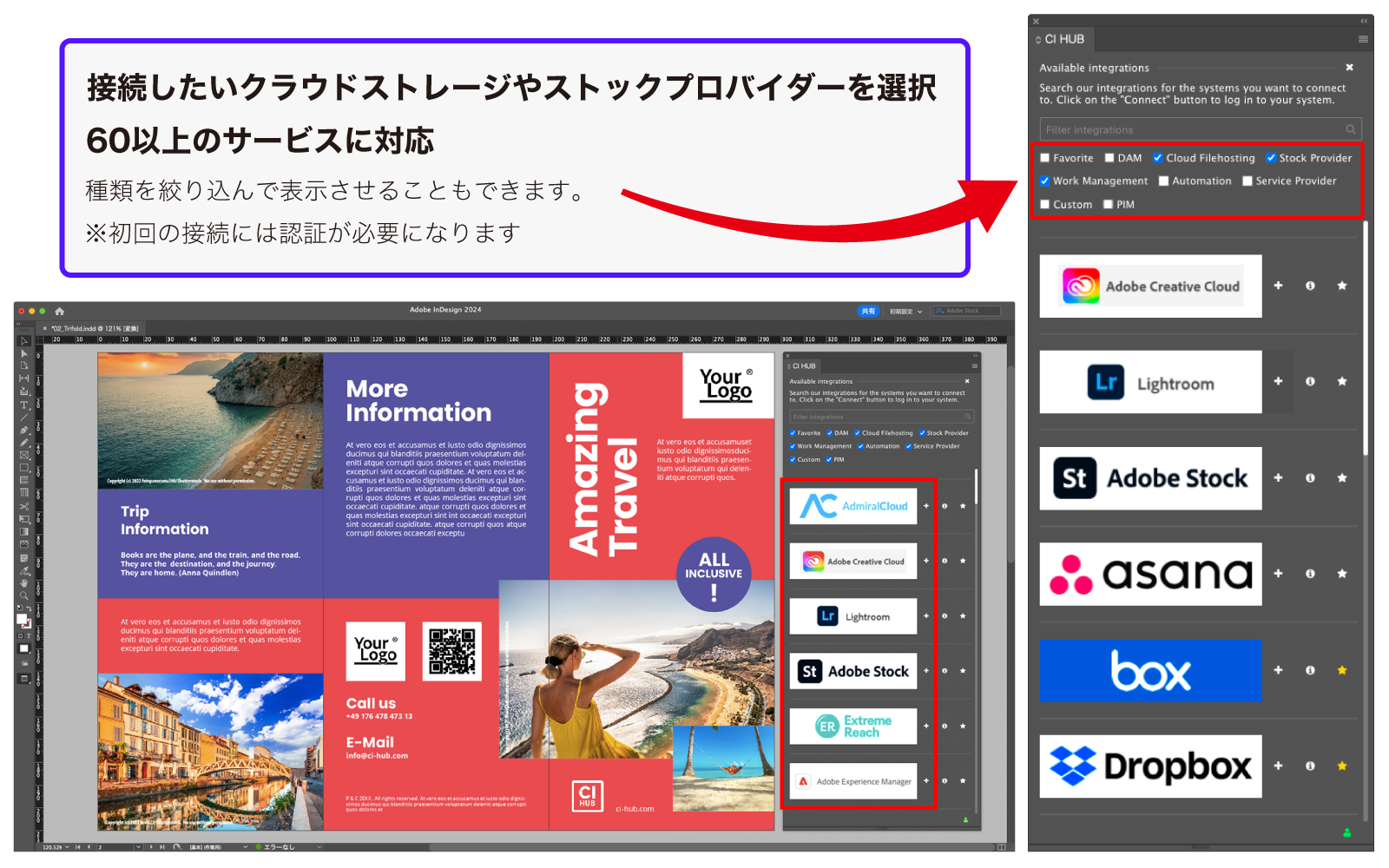Show info for Adobe Experience Manager

(x=945, y=780)
